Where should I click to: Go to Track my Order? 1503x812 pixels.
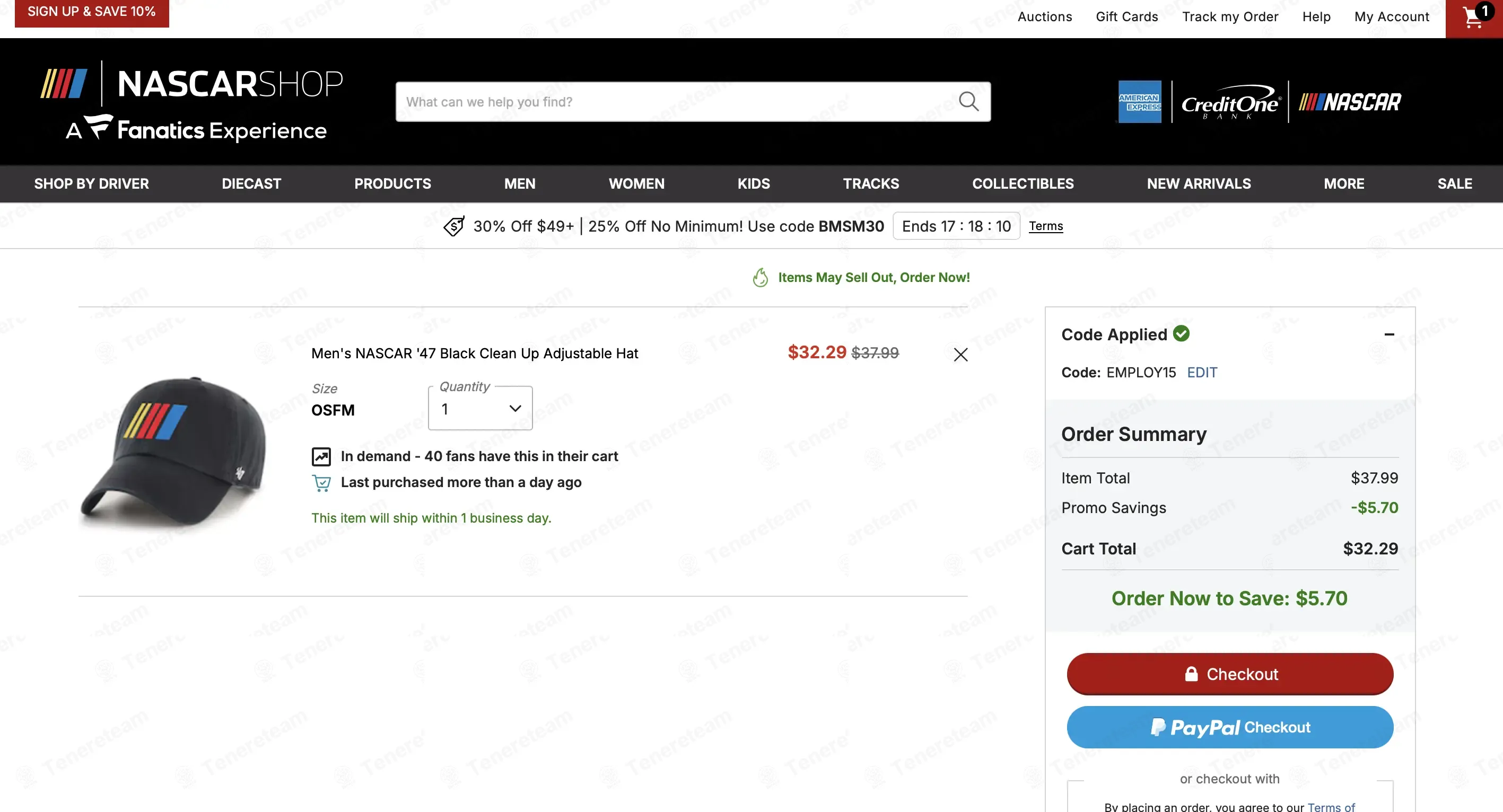point(1230,17)
